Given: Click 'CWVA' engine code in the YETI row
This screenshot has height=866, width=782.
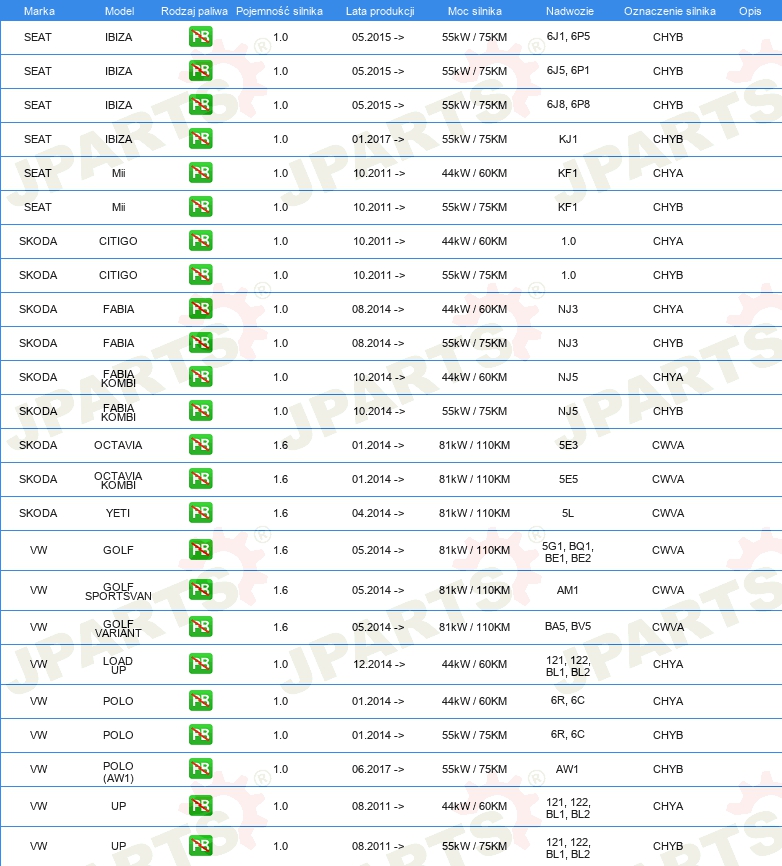Looking at the screenshot, I should click(668, 513).
